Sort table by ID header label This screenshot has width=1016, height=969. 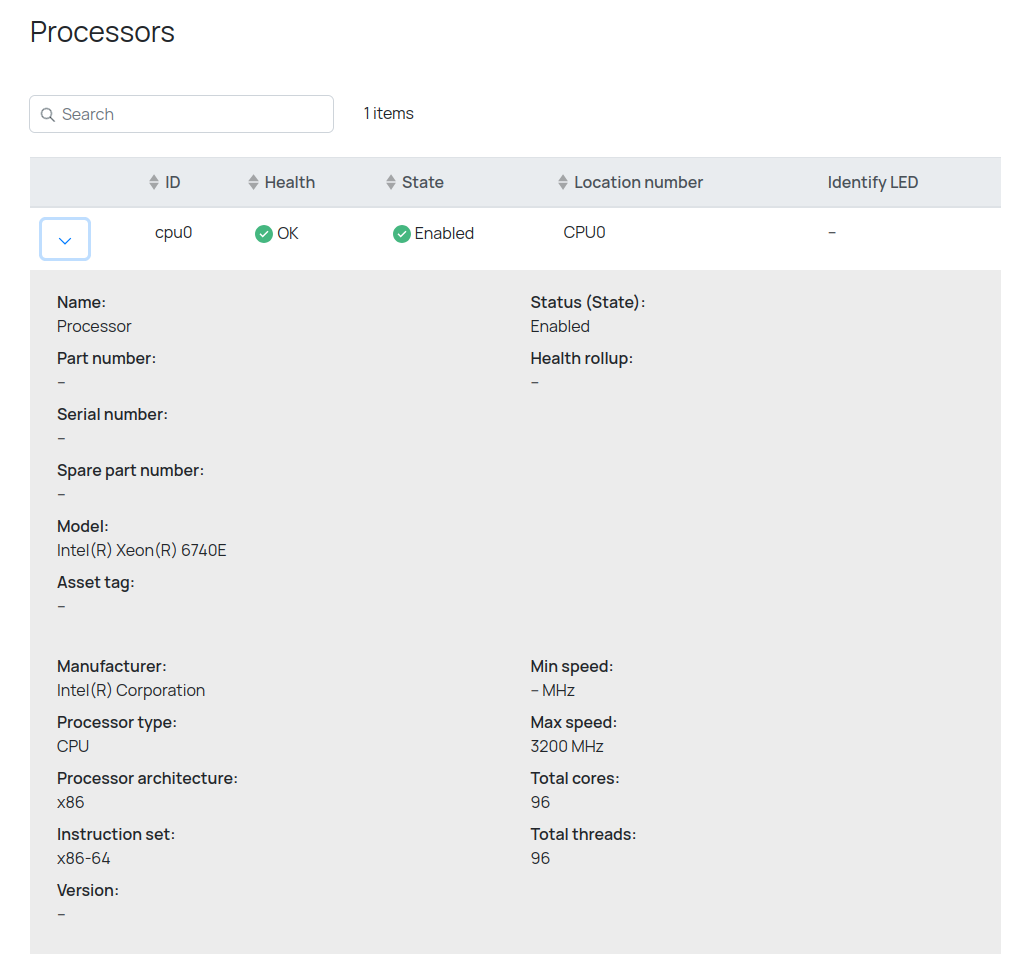(x=173, y=183)
